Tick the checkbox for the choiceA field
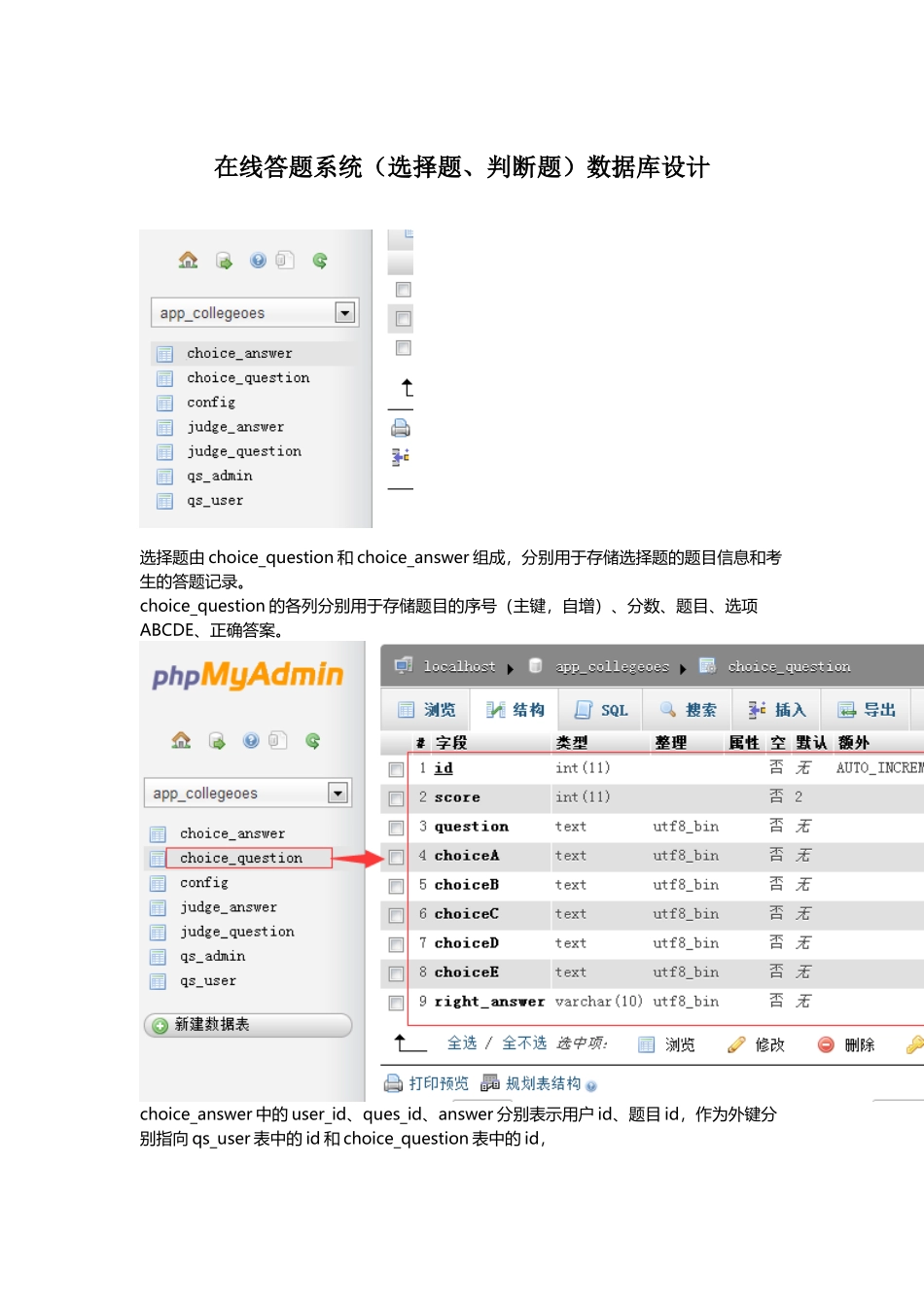The width and height of the screenshot is (924, 1307). coord(396,857)
